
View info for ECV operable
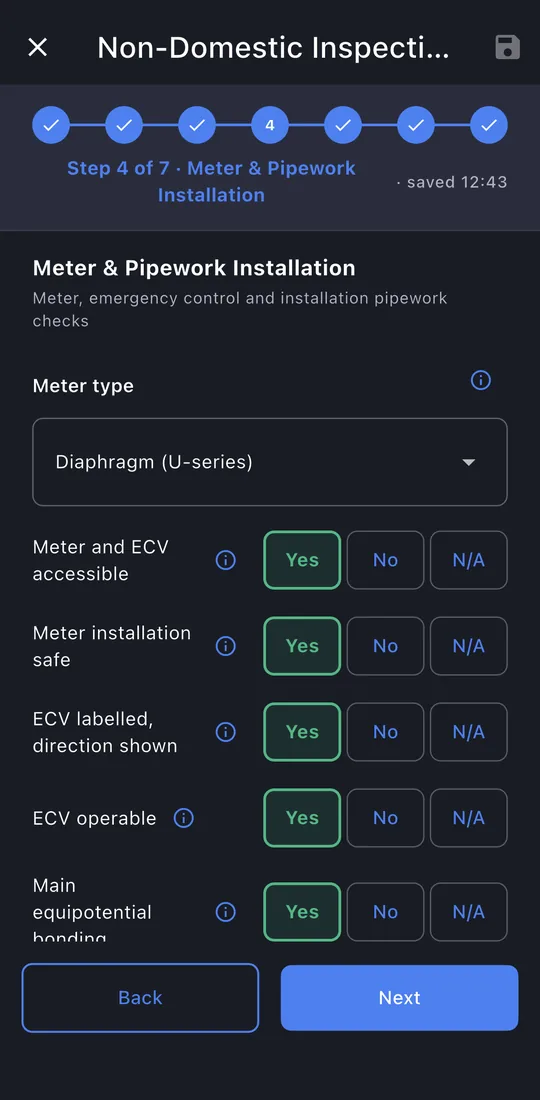tap(183, 818)
